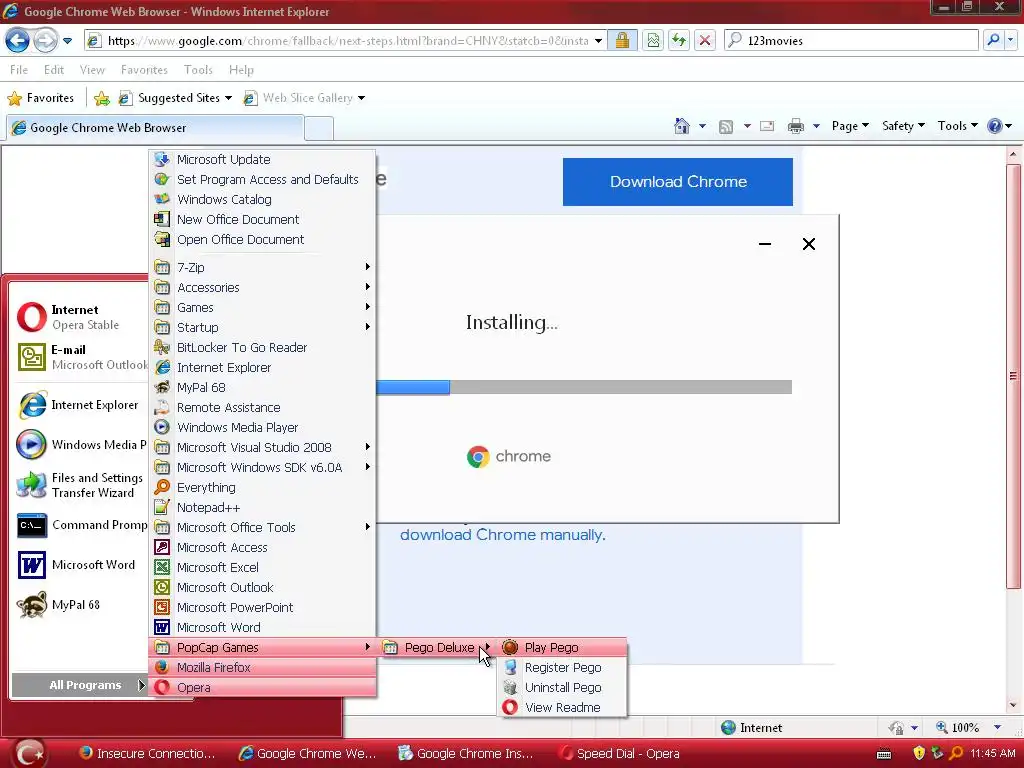1024x768 pixels.
Task: Open the Help menu
Action: (x=241, y=70)
